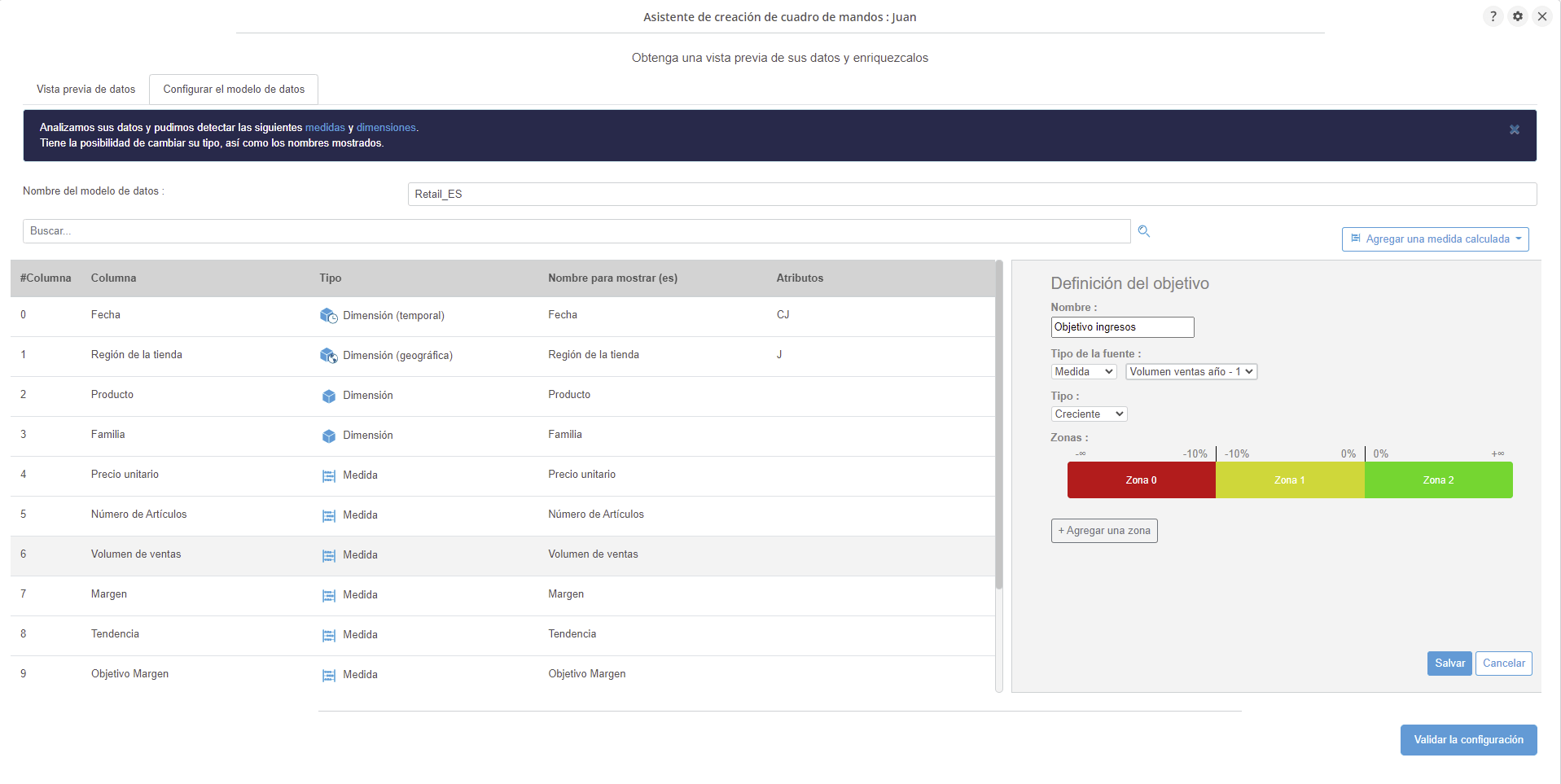Click column name Producto
This screenshot has width=1561, height=784.
point(112,395)
